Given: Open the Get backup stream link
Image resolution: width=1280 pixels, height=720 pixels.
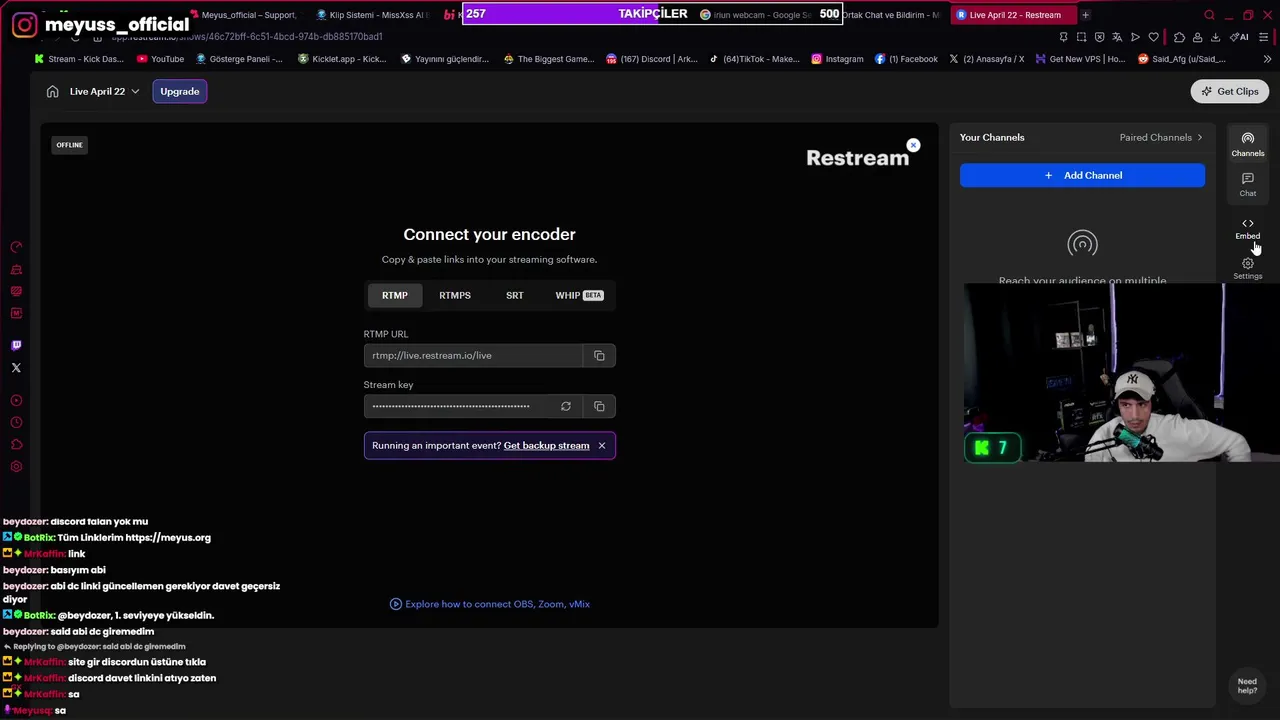Looking at the screenshot, I should [x=546, y=446].
